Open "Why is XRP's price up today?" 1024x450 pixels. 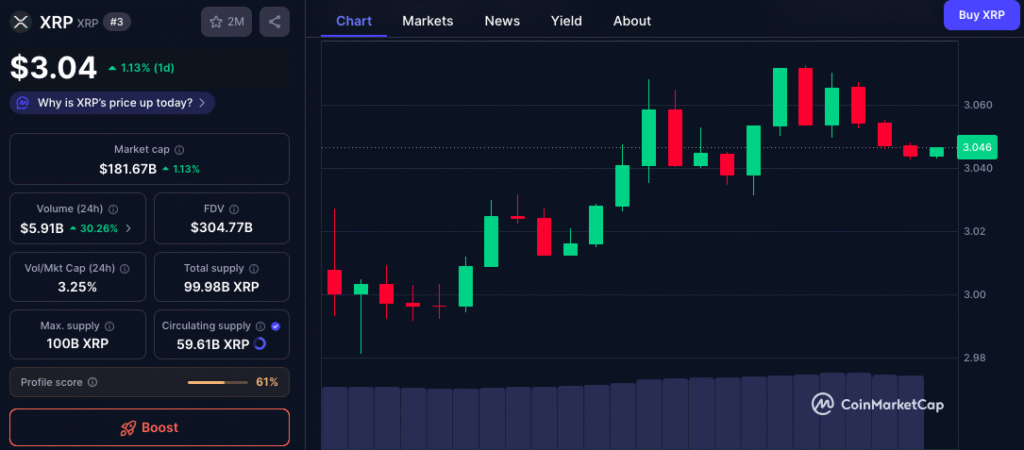pos(112,102)
